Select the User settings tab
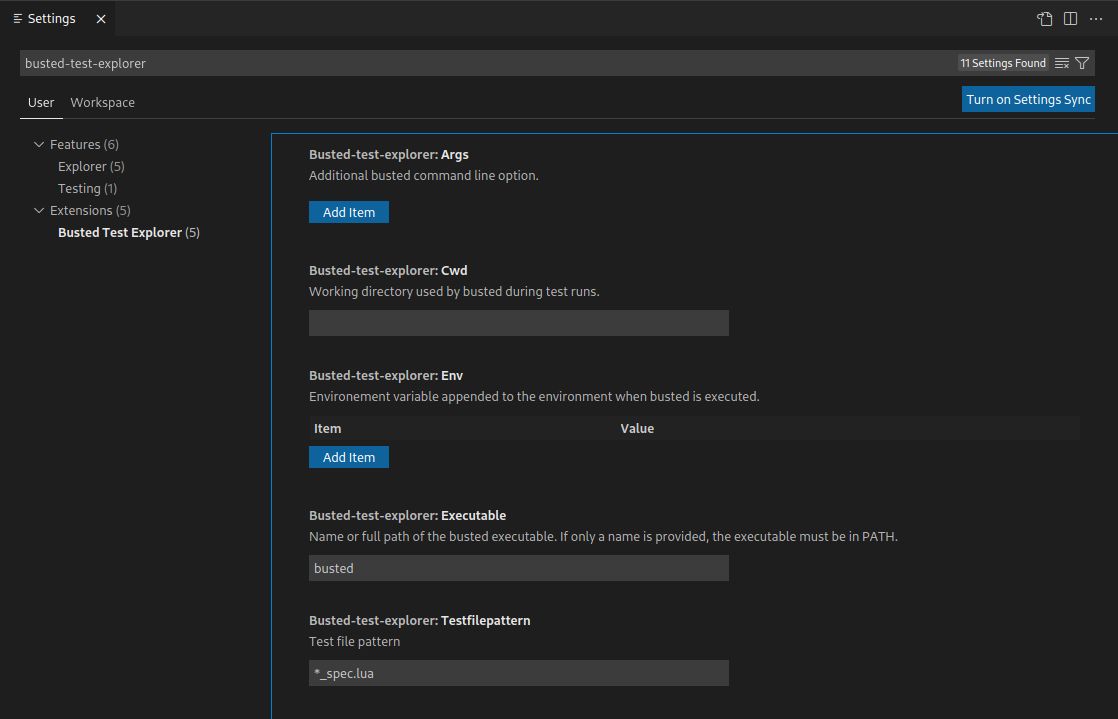Viewport: 1118px width, 719px height. tap(41, 103)
